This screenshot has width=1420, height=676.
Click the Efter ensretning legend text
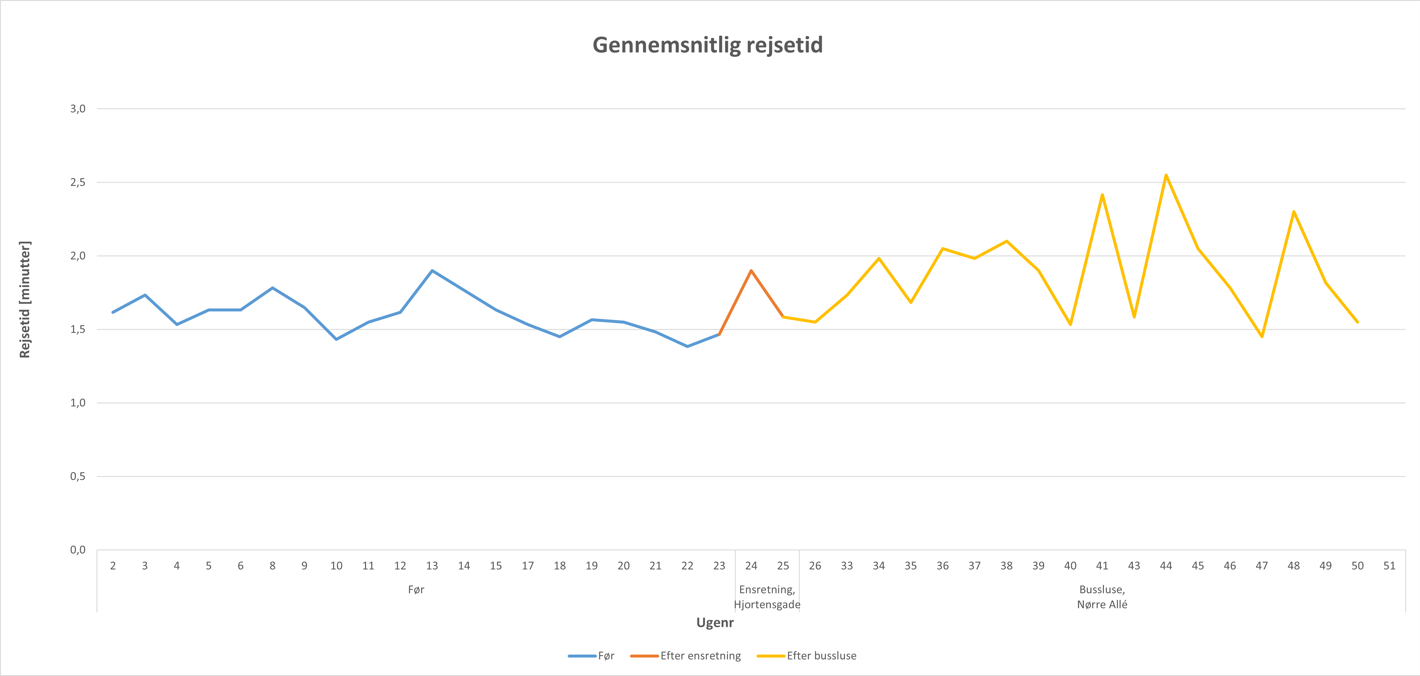[700, 656]
